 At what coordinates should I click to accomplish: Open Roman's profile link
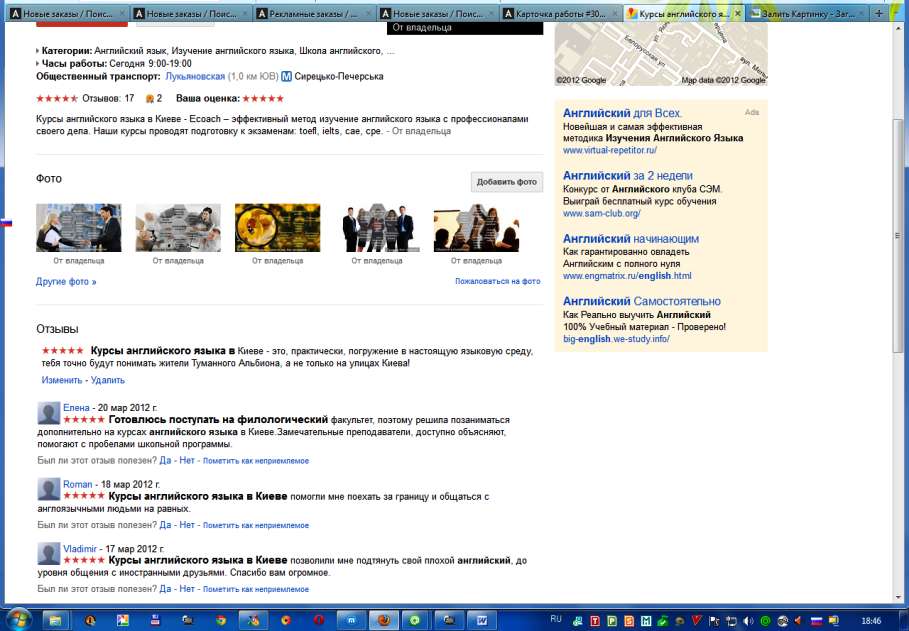78,484
